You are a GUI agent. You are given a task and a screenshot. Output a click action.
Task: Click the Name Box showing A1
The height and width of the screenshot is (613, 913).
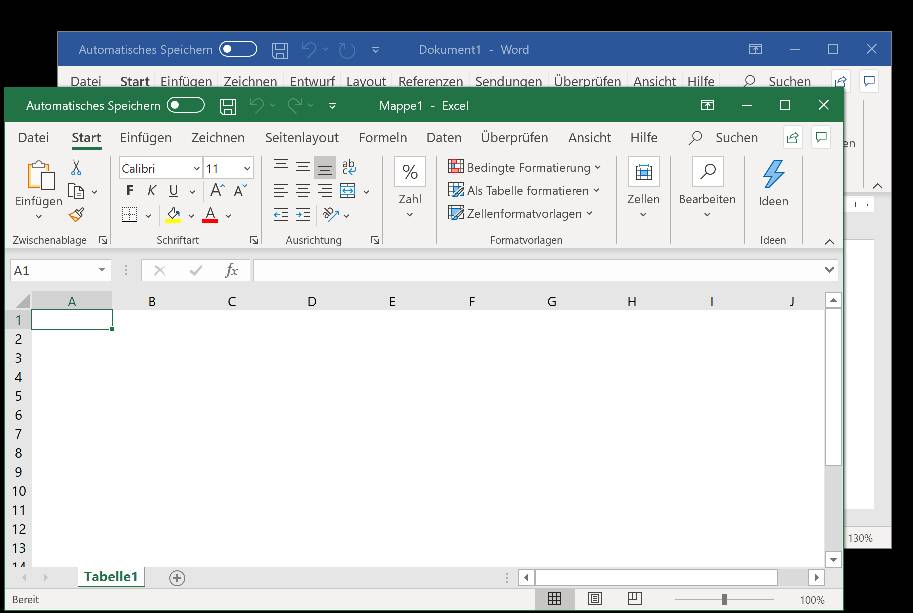[52, 270]
